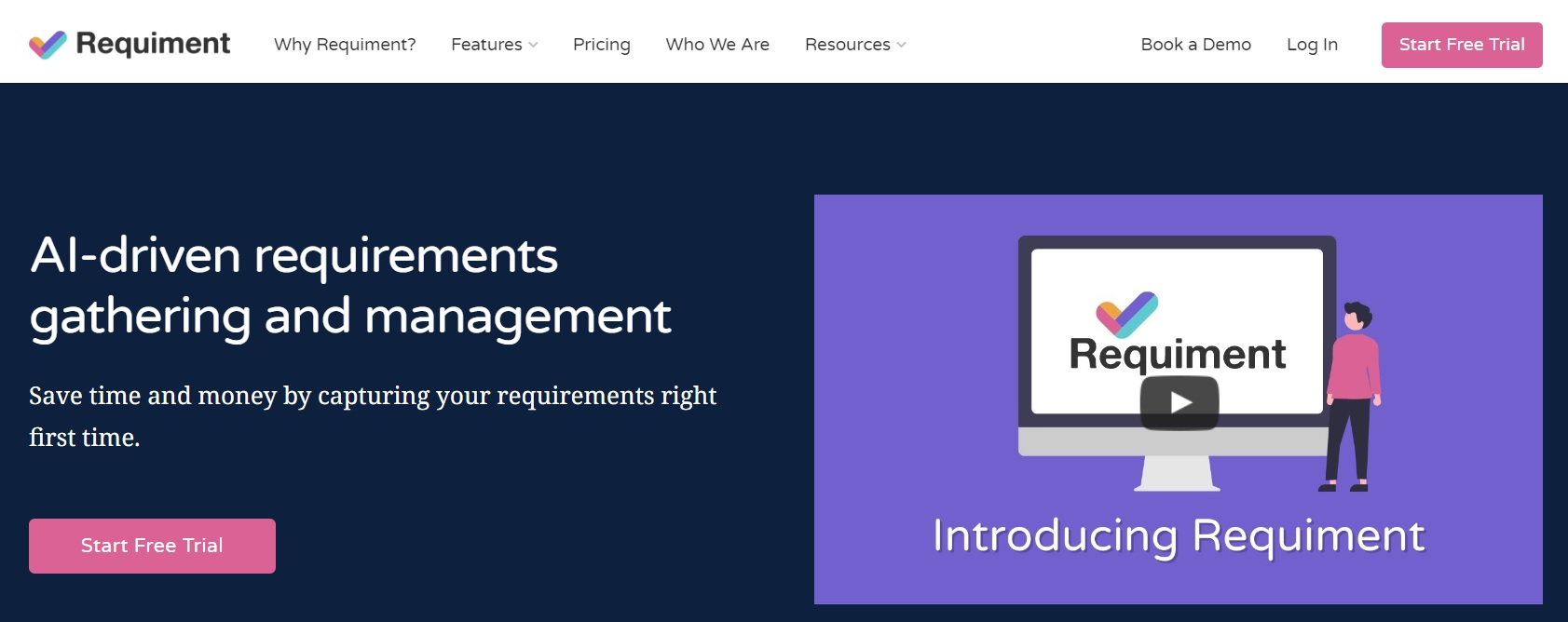Click the 'Save time and money' subheading text
Image resolution: width=1568 pixels, height=622 pixels.
pos(373,416)
